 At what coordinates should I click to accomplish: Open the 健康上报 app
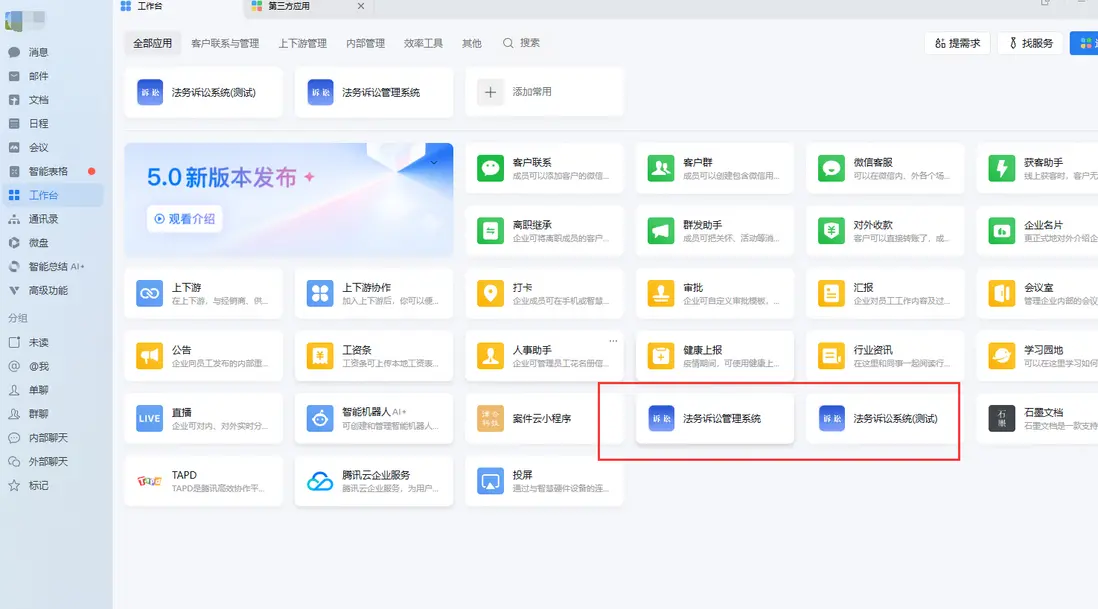pyautogui.click(x=714, y=356)
